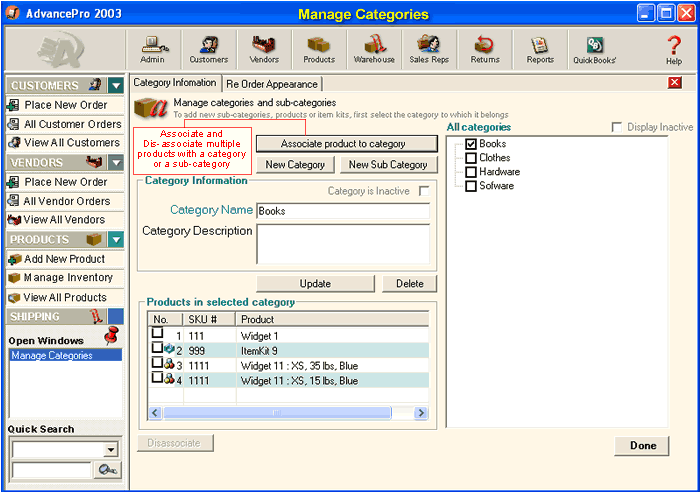The height and width of the screenshot is (492, 700).
Task: Click the Category Description text box
Action: 343,244
